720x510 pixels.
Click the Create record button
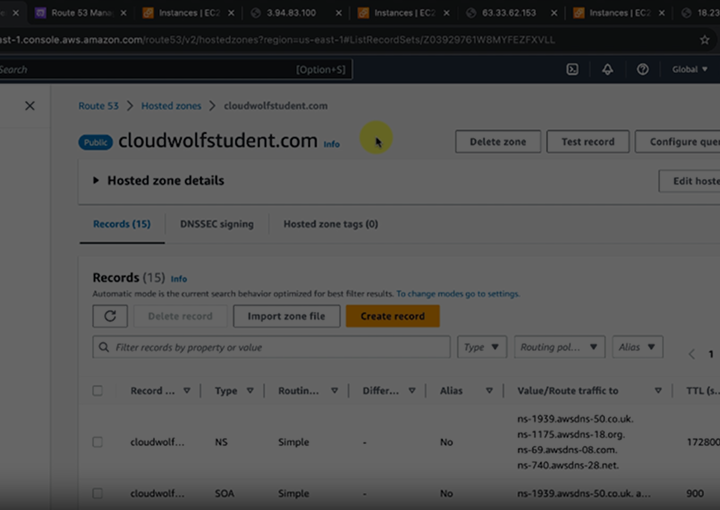click(392, 316)
